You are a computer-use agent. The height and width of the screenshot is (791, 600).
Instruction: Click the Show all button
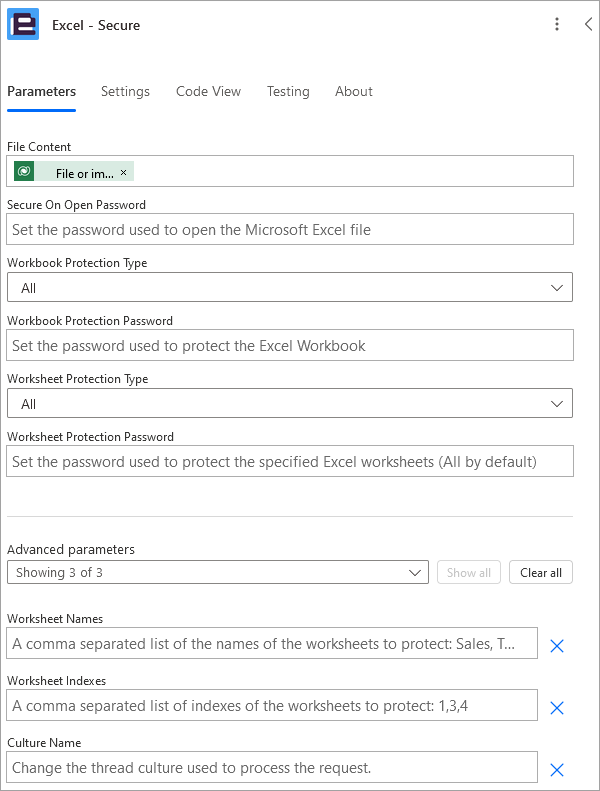click(469, 573)
